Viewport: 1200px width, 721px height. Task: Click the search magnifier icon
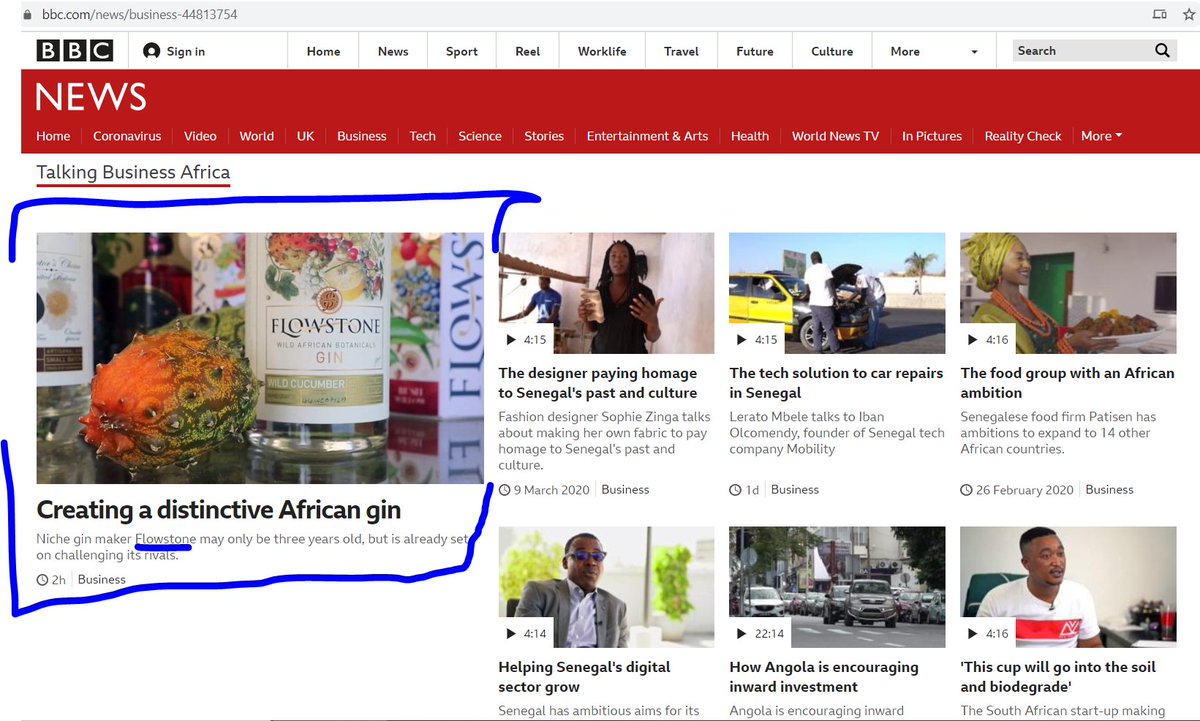click(x=1161, y=50)
